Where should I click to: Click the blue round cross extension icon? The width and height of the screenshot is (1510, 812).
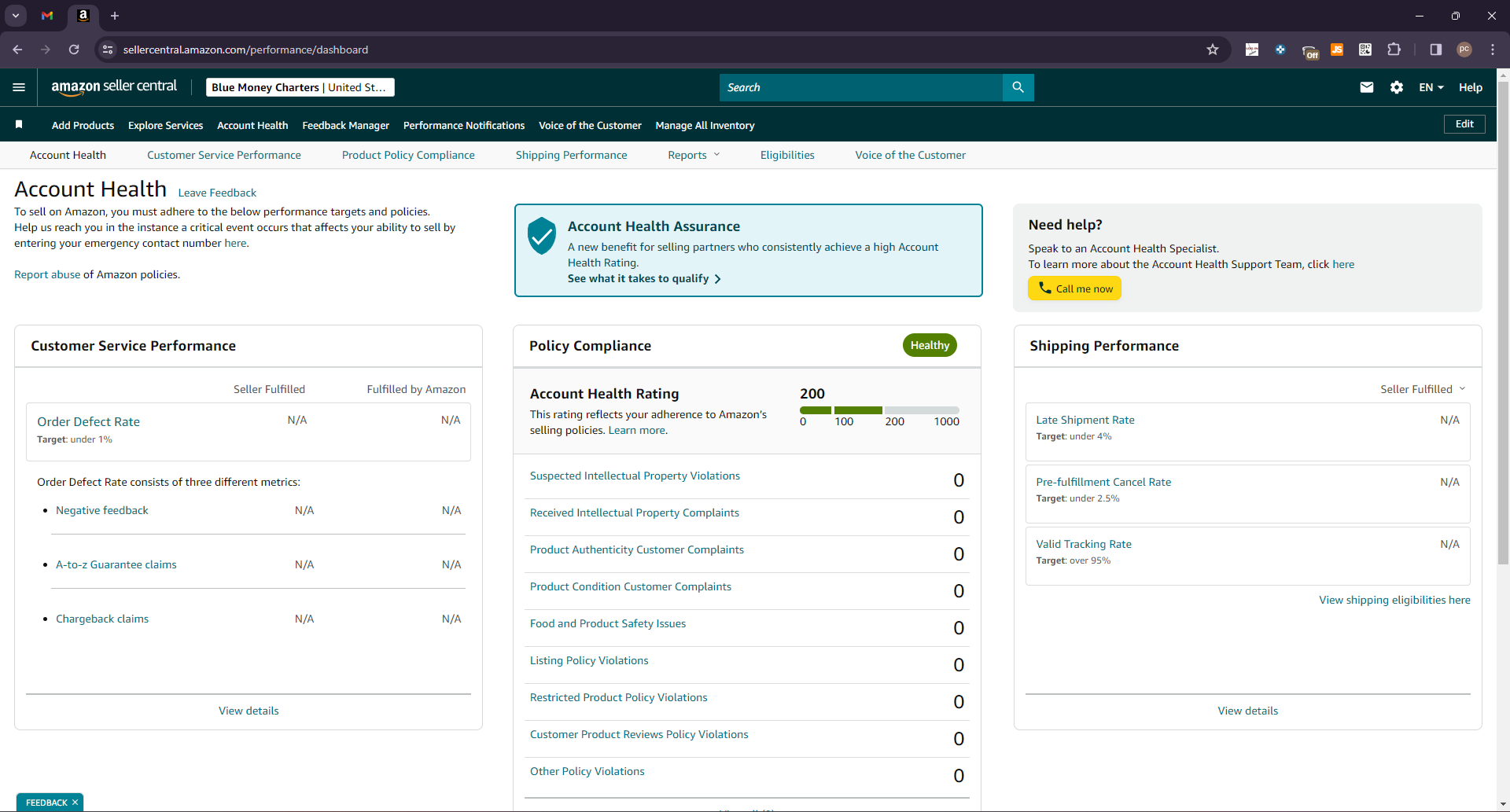pyautogui.click(x=1280, y=50)
